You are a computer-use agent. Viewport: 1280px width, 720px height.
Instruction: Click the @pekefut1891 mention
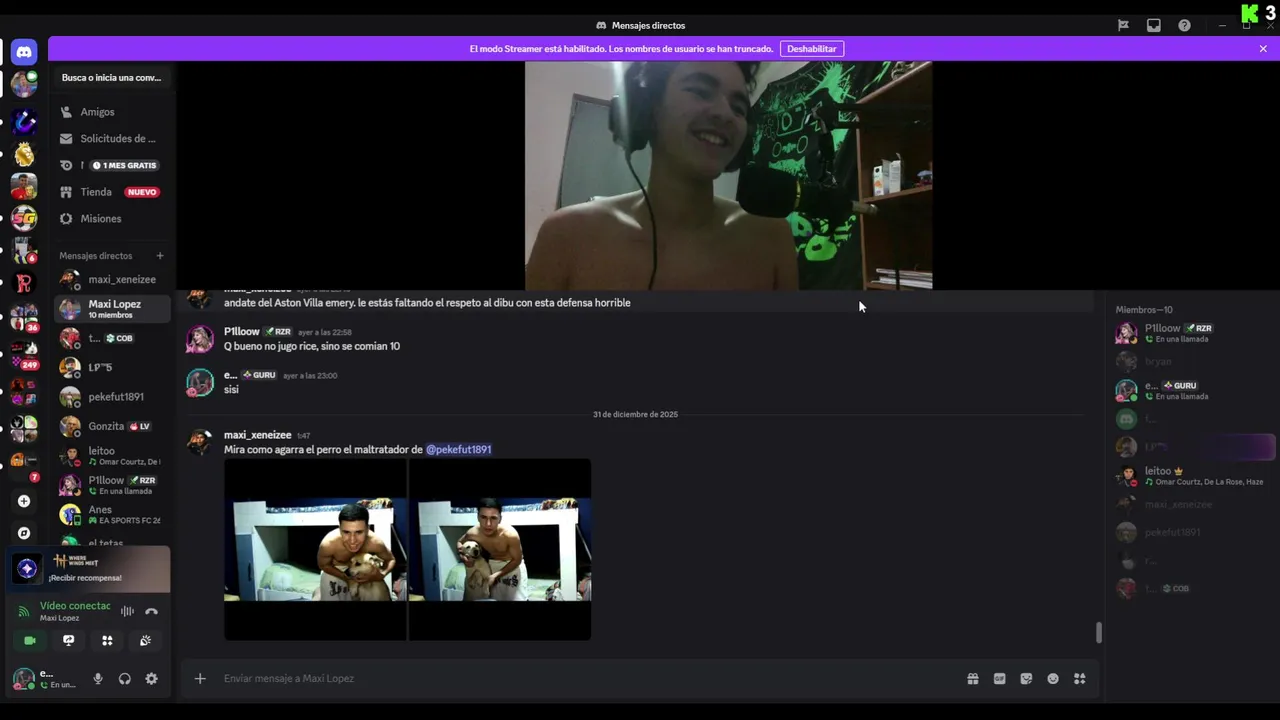(x=458, y=449)
